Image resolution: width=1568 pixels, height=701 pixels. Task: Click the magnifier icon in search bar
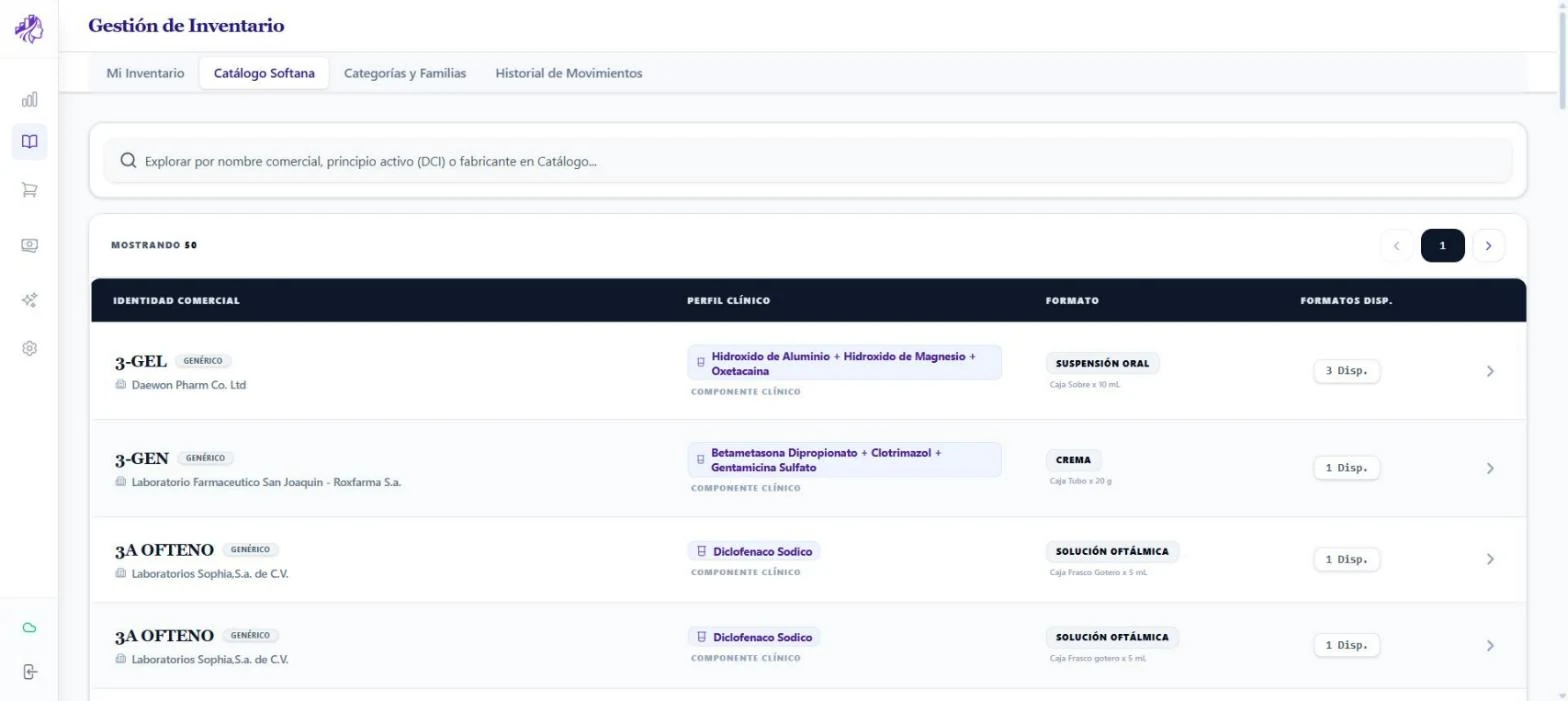[x=128, y=161]
